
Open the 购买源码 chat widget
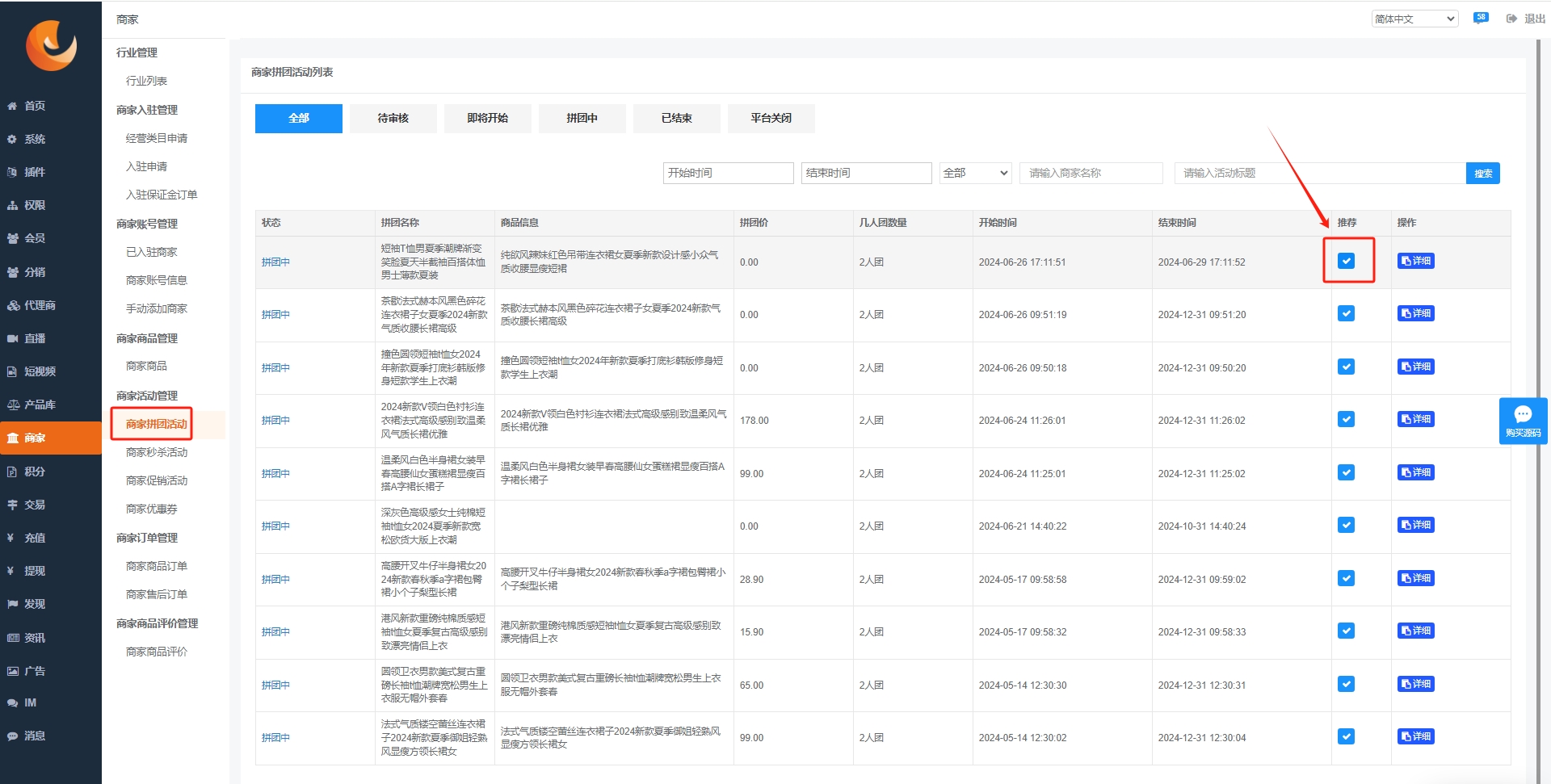tap(1523, 421)
